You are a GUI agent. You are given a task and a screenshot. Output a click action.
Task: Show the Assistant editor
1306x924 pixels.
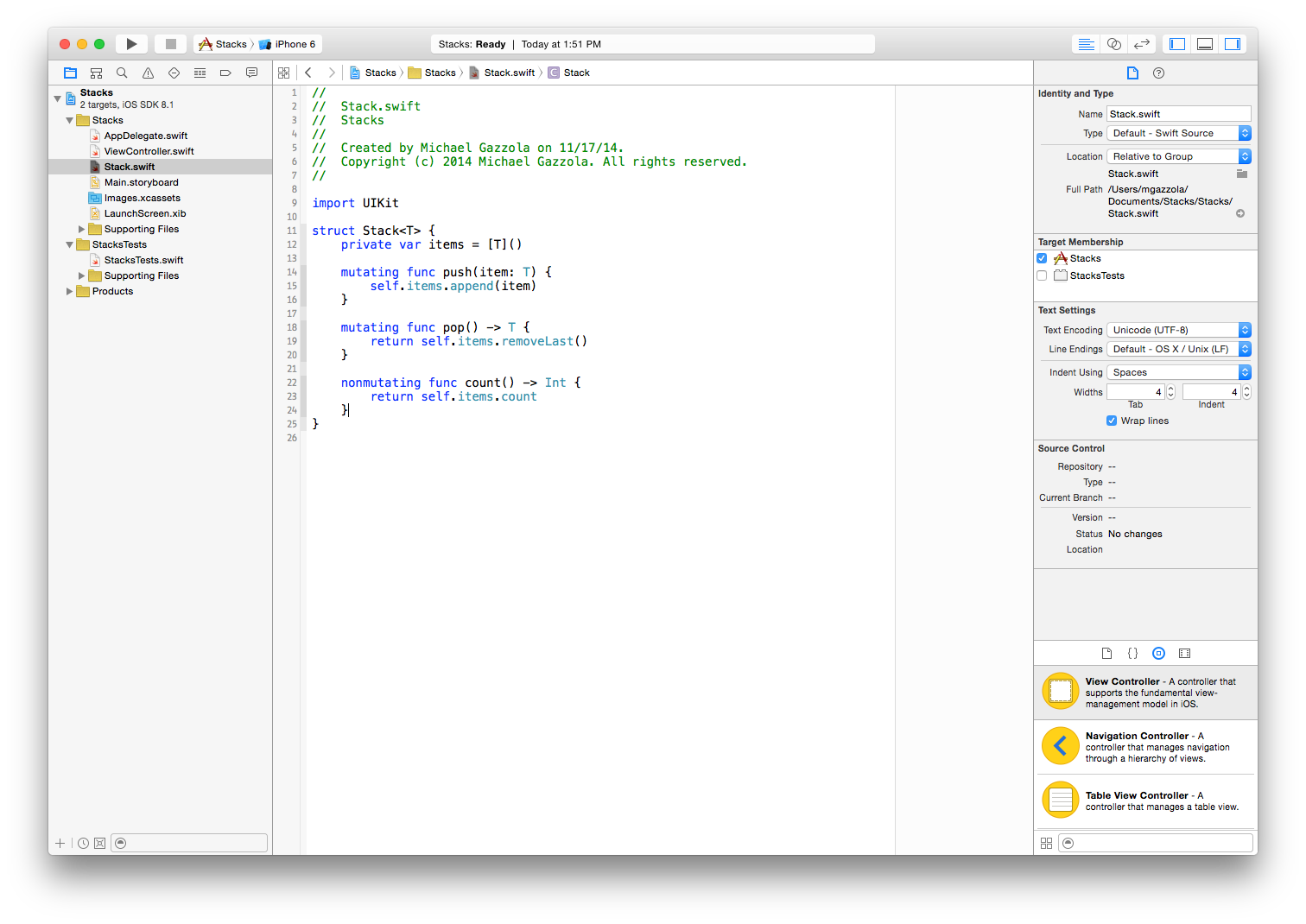click(x=1114, y=44)
